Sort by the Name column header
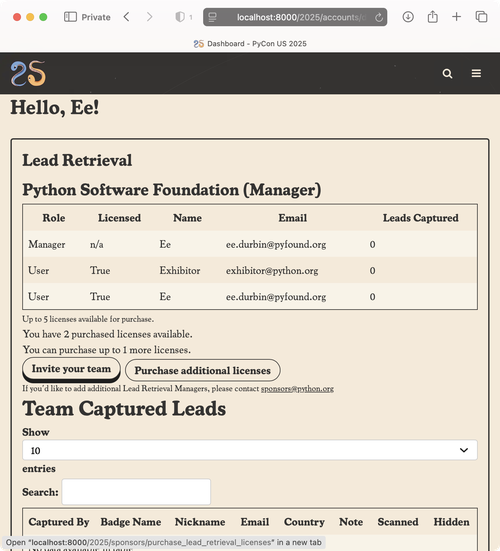Viewport: 500px width, 551px height. pos(187,218)
